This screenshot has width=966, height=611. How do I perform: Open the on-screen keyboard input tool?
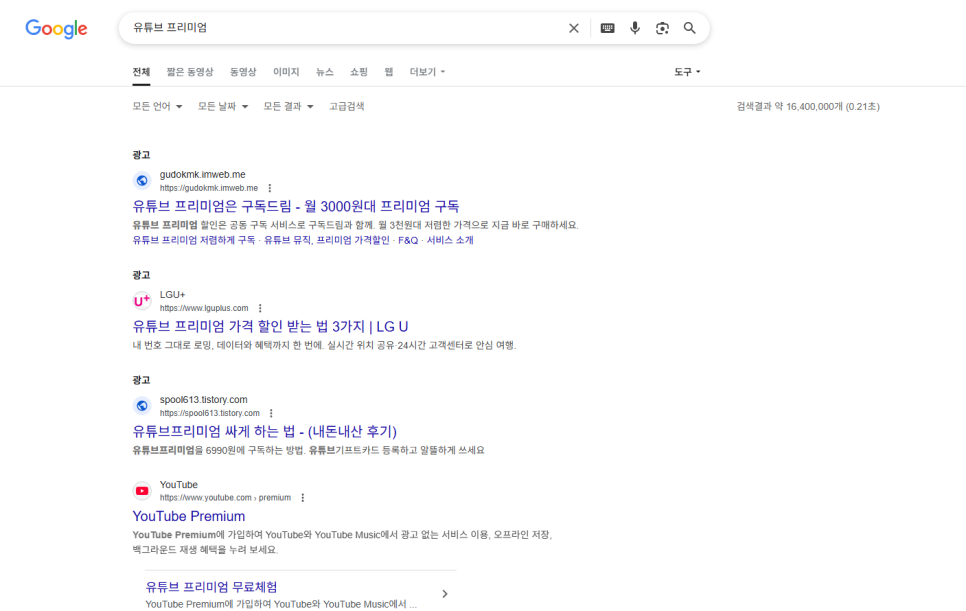coord(607,28)
